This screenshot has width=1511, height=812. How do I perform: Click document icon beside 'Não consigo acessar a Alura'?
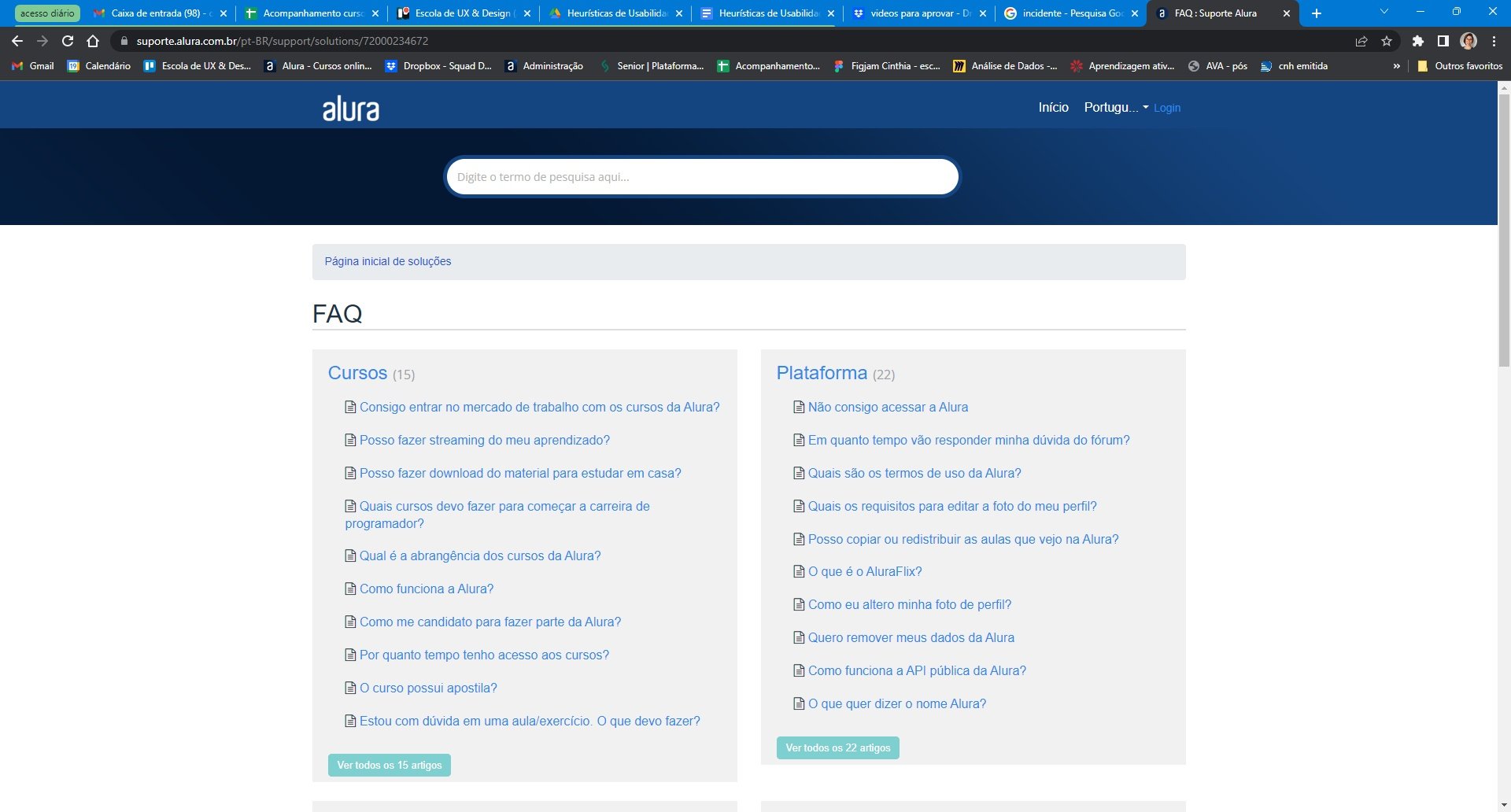coord(799,407)
